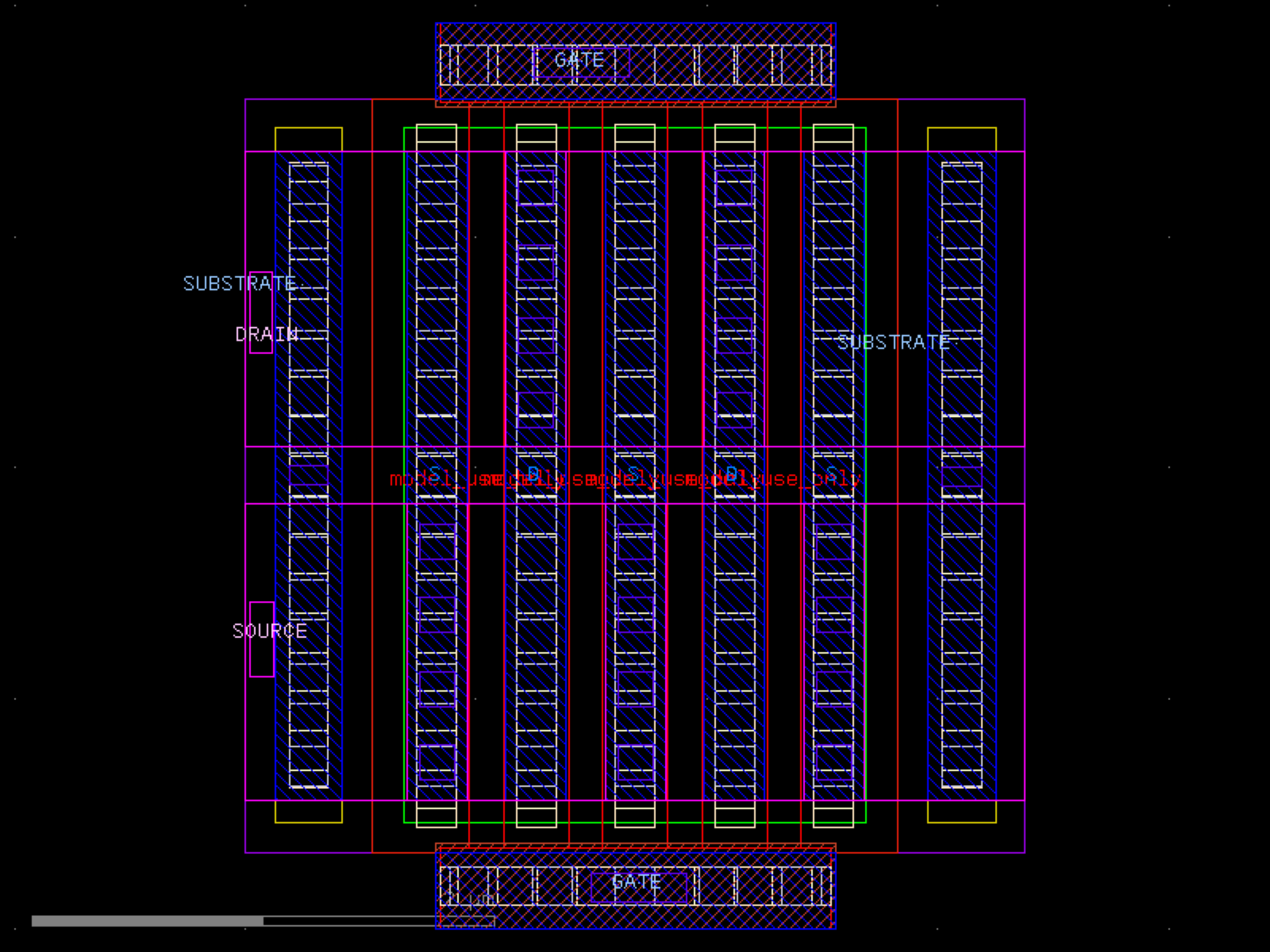Click the second blue D finger label

coord(732,473)
